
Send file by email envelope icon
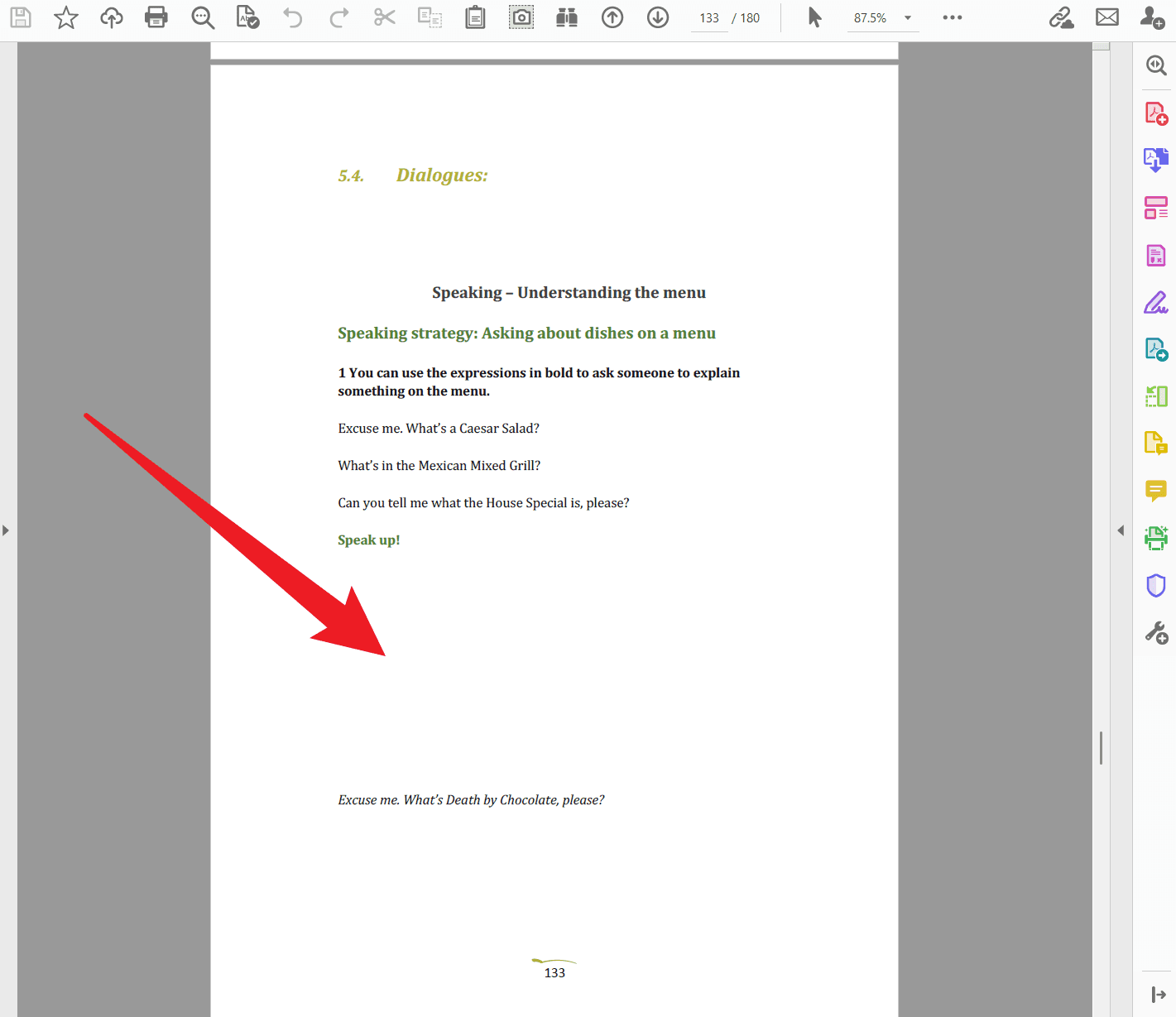click(x=1107, y=17)
